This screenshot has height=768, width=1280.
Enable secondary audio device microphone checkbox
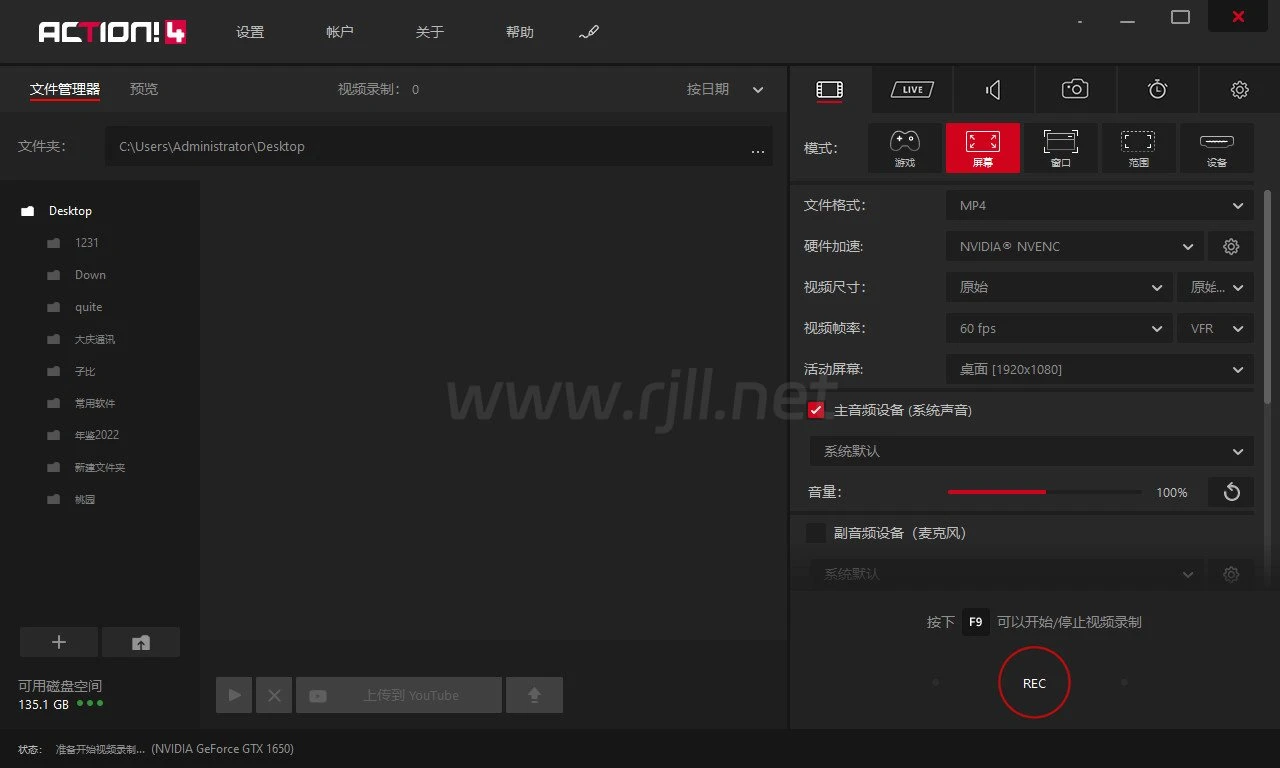pos(816,533)
